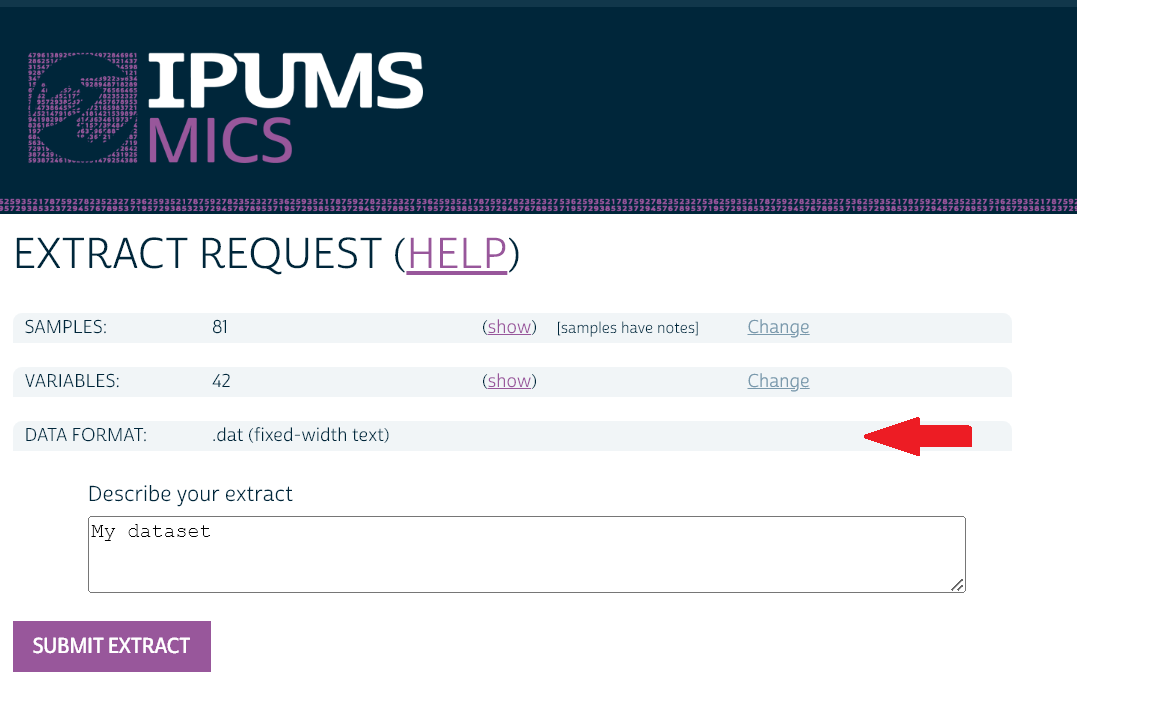Change the selected variables
This screenshot has height=705, width=1152.
pos(778,381)
